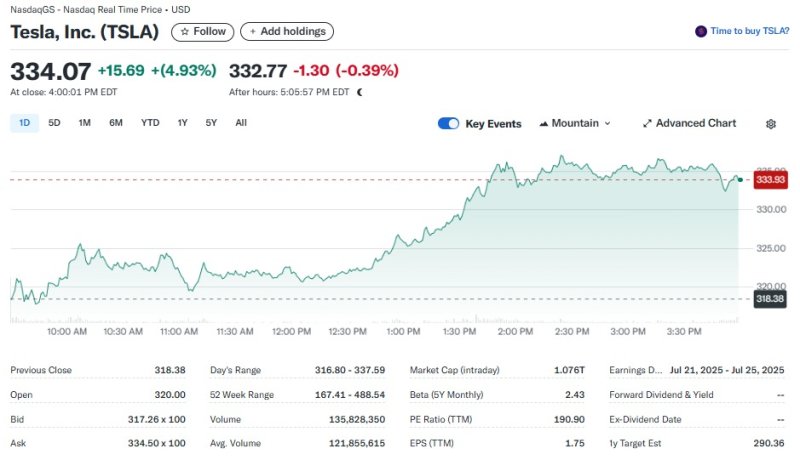Click the 318.38 previous close chart label
This screenshot has width=800, height=460.
(770, 298)
